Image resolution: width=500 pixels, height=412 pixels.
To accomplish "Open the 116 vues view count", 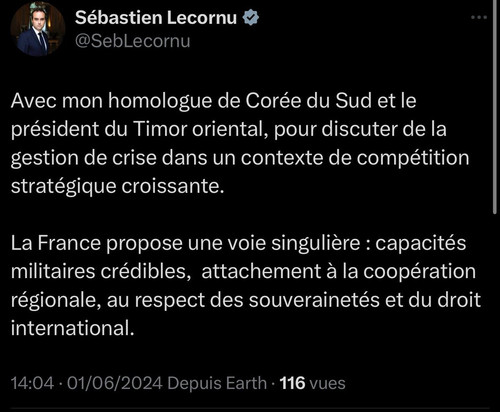I will point(312,383).
